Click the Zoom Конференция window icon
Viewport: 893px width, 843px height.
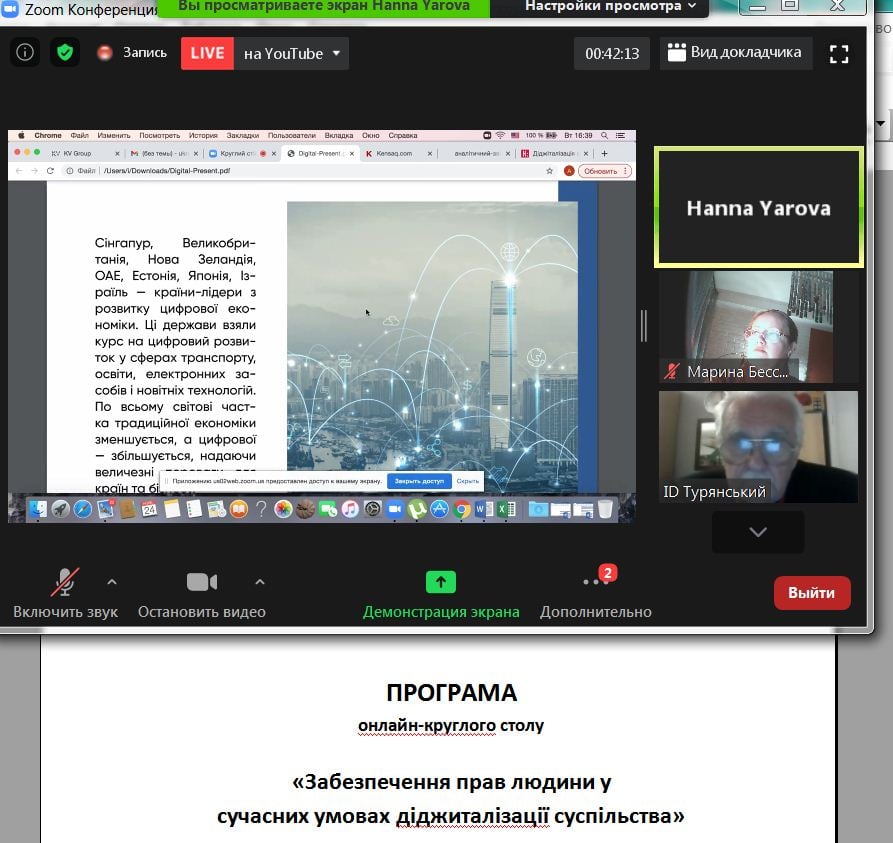[10, 9]
